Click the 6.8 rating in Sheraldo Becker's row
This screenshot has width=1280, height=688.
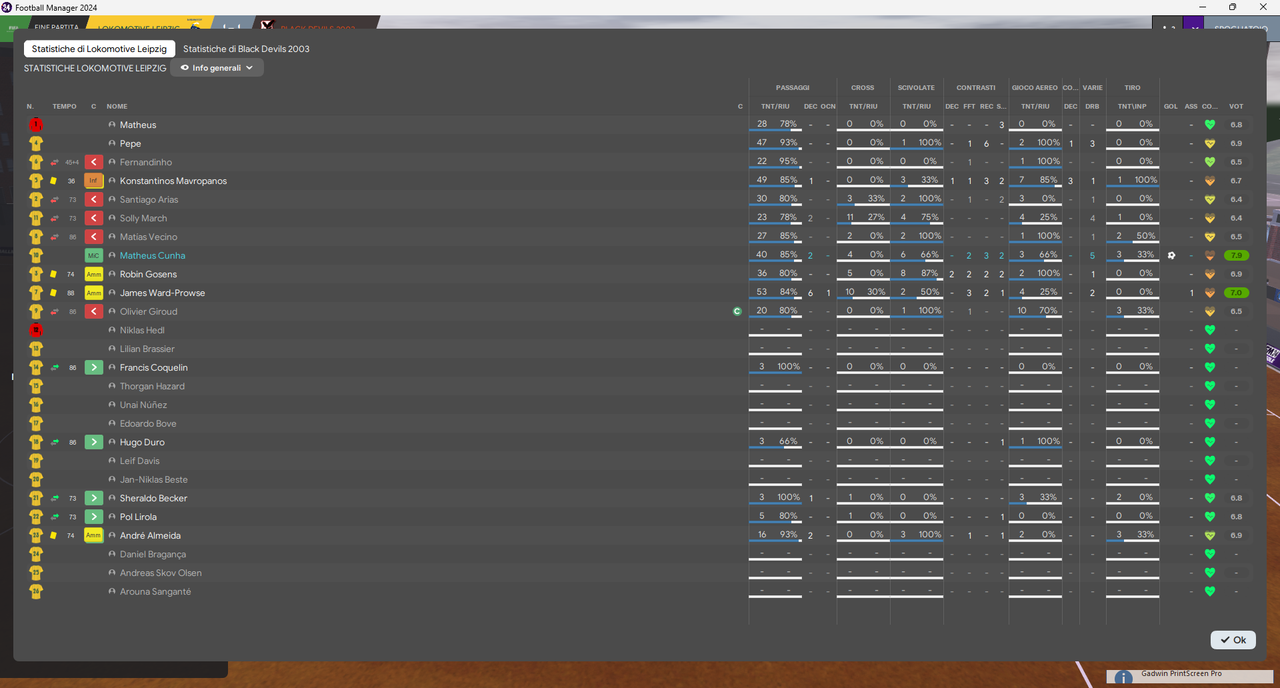(x=1236, y=498)
